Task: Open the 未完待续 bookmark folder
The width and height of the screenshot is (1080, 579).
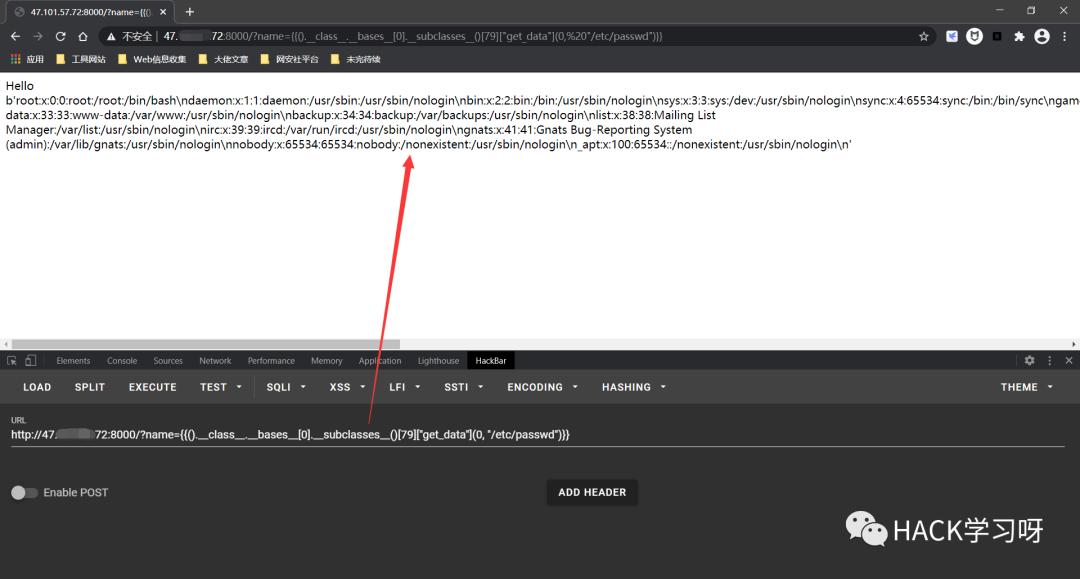Action: coord(355,59)
